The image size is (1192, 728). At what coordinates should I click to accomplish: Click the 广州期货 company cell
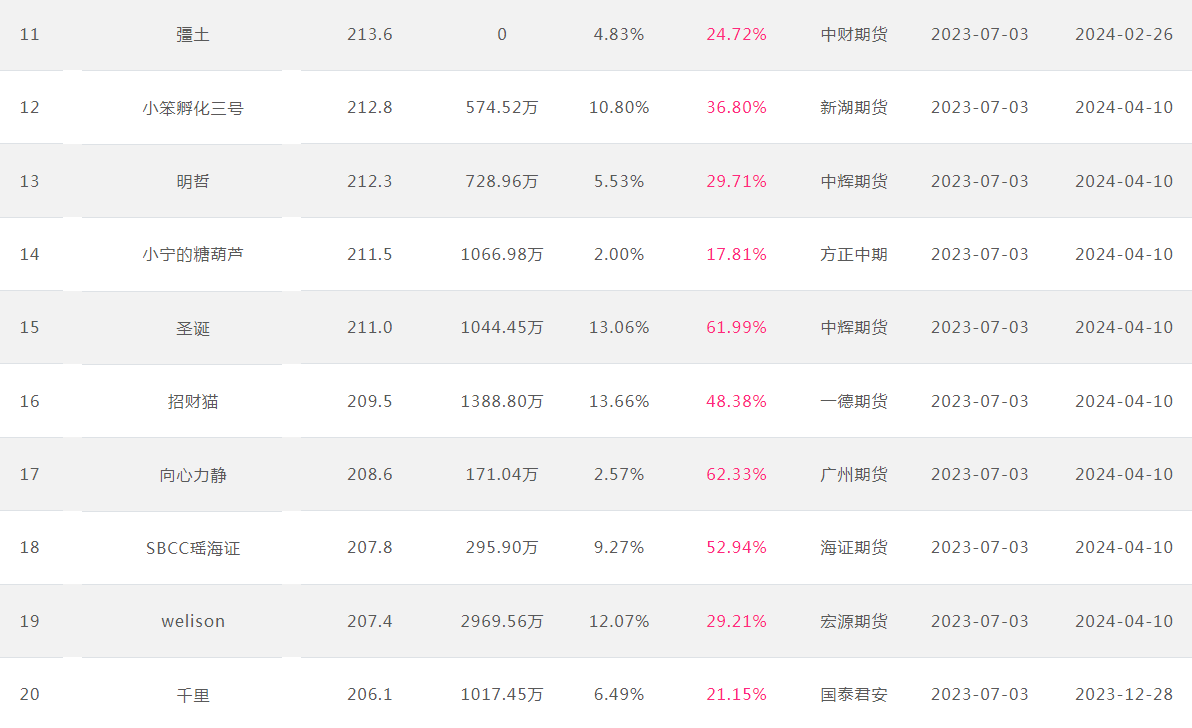pyautogui.click(x=854, y=474)
